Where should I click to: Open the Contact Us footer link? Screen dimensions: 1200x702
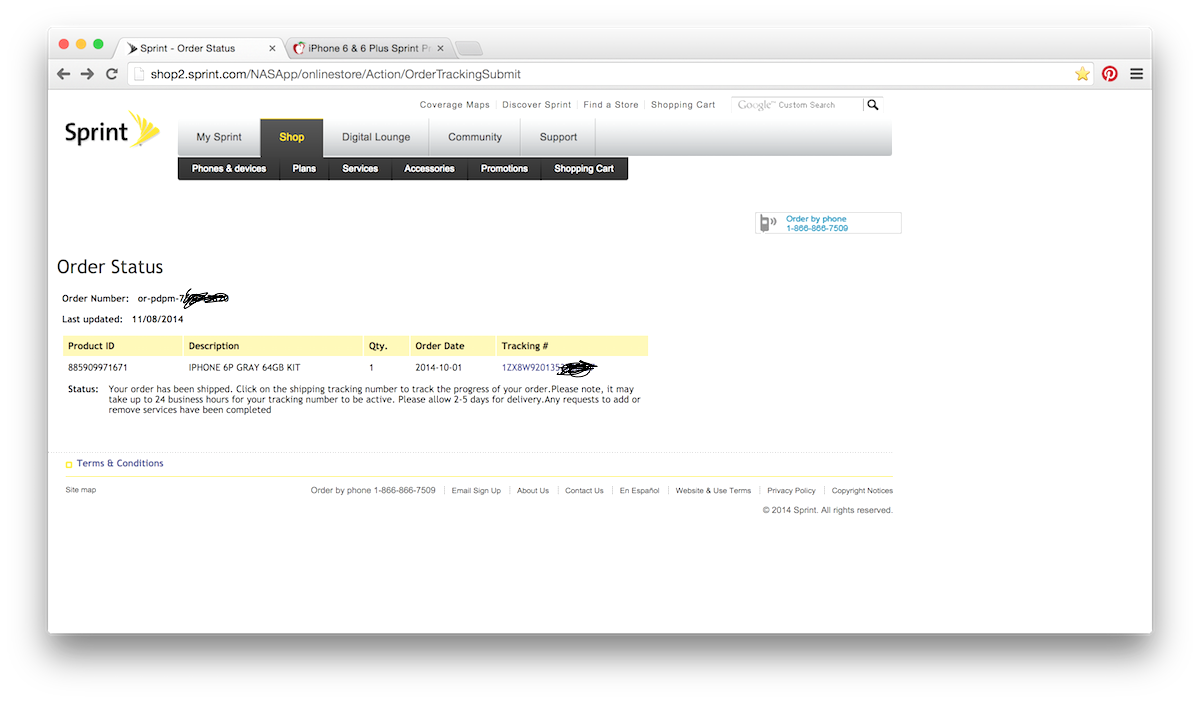coord(584,491)
